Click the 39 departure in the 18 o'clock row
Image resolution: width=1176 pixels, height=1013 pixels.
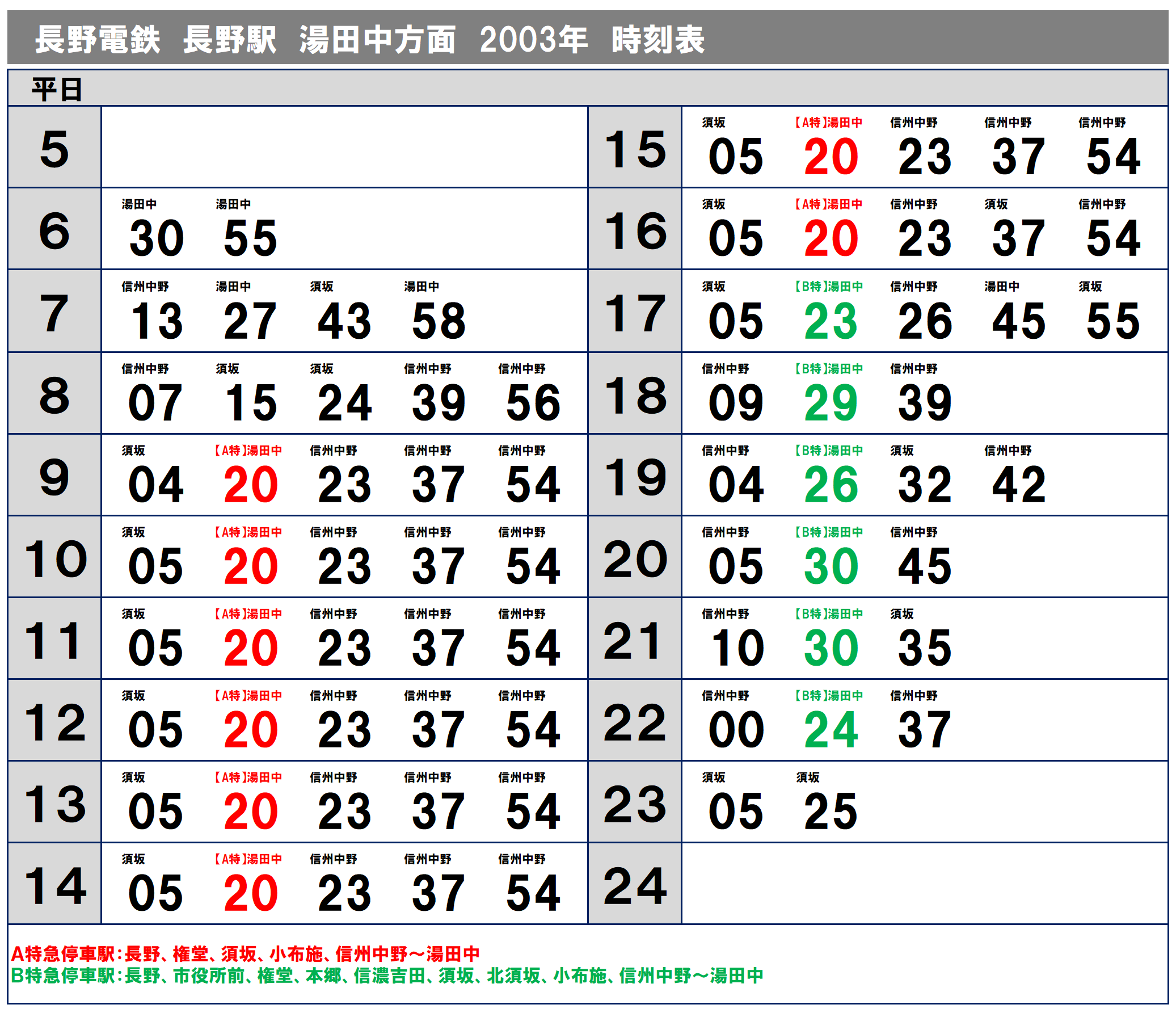(x=925, y=403)
